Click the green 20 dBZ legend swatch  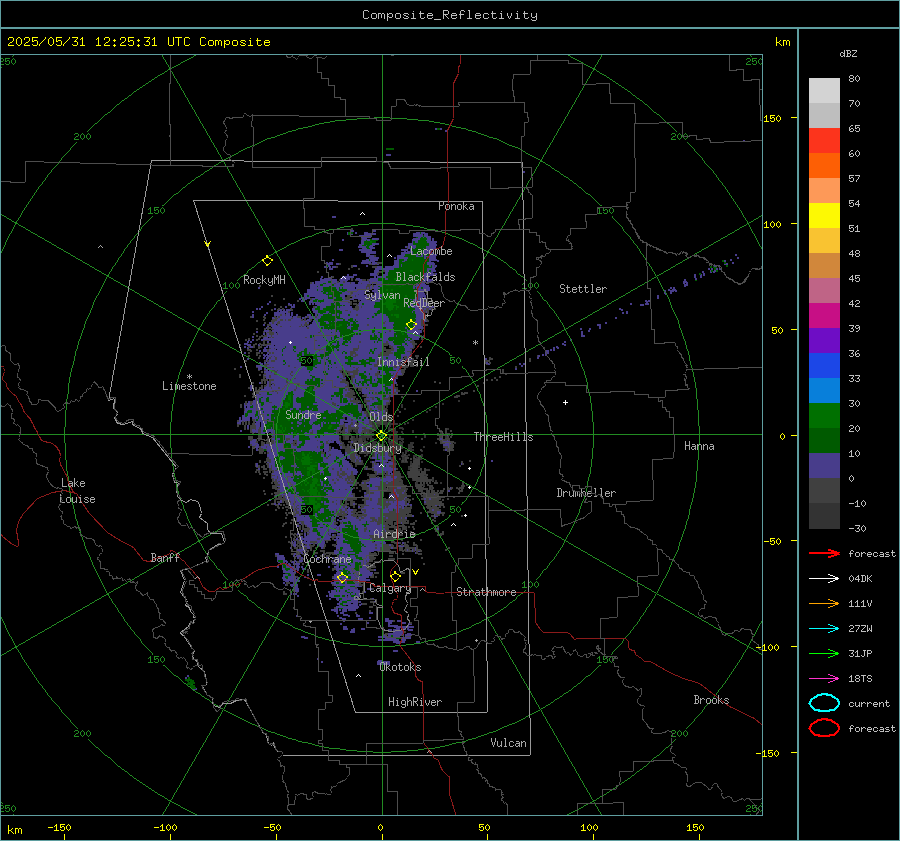click(824, 415)
